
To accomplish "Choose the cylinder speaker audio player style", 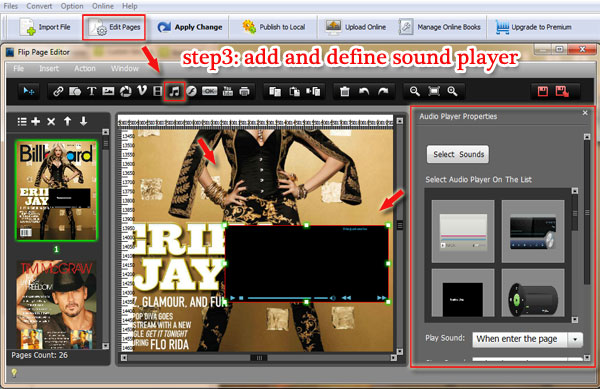I will (x=533, y=293).
